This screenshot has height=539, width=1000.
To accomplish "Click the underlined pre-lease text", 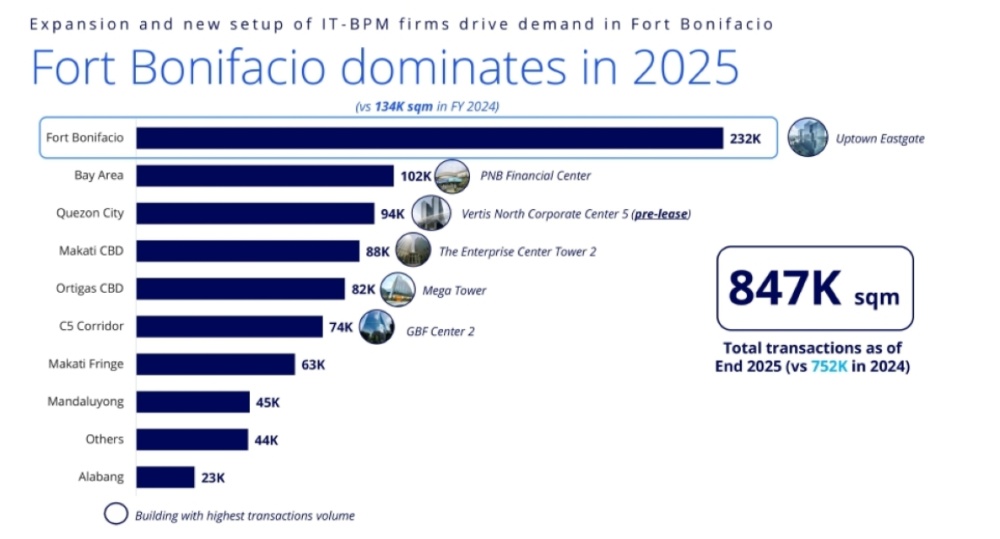I will tap(660, 214).
